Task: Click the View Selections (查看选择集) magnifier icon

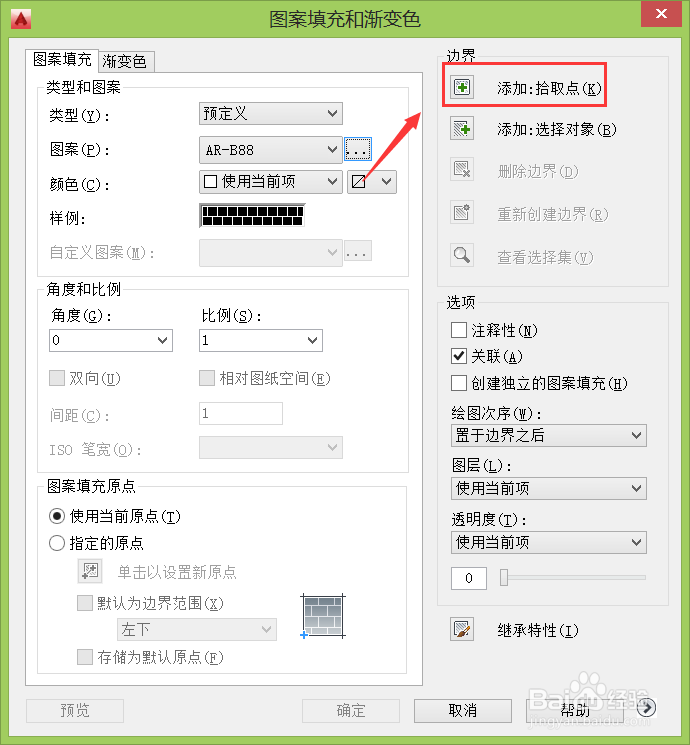Action: click(462, 256)
